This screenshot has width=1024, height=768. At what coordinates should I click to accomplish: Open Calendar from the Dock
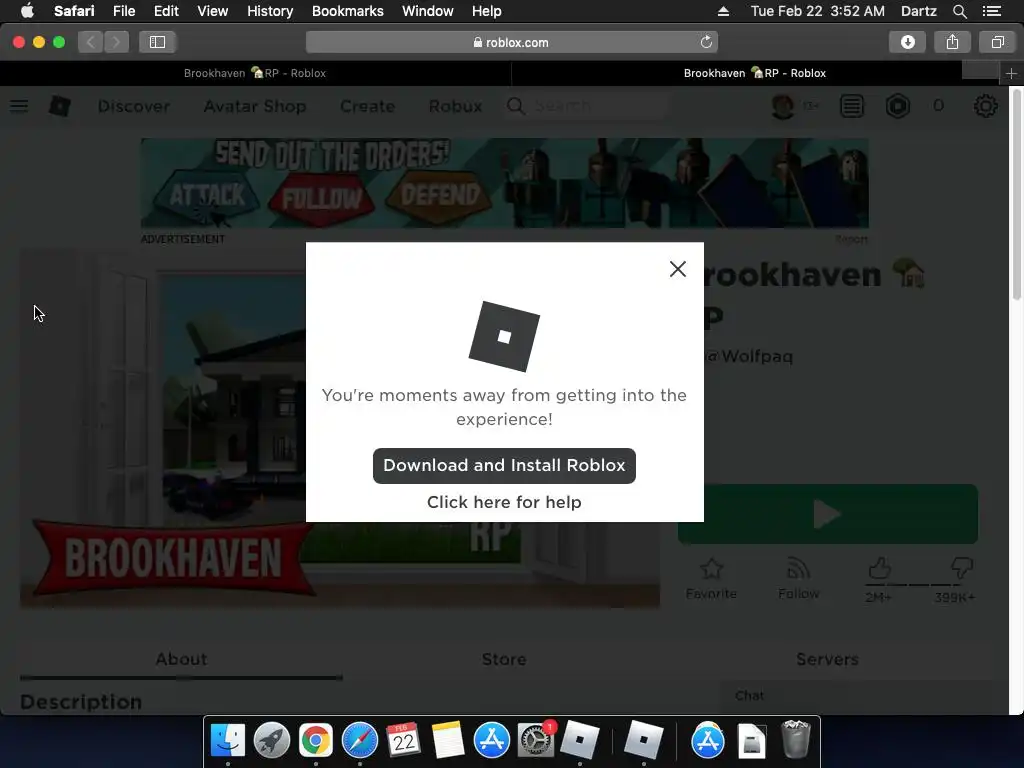click(403, 740)
